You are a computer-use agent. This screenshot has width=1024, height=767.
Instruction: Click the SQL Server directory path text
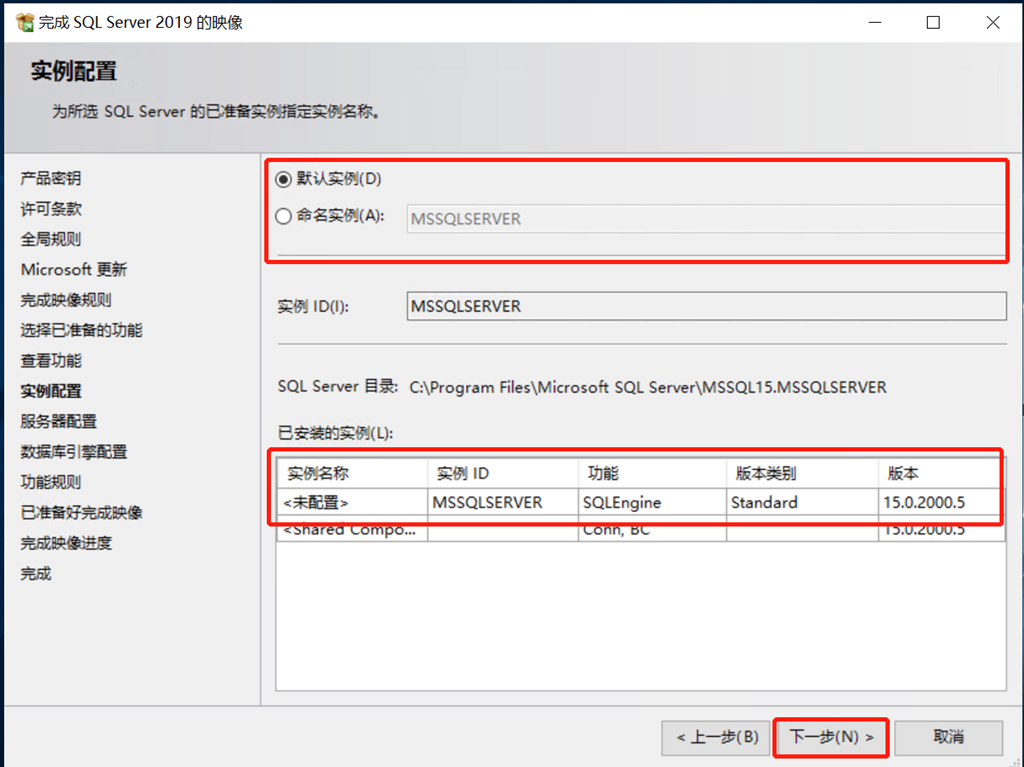click(x=647, y=387)
